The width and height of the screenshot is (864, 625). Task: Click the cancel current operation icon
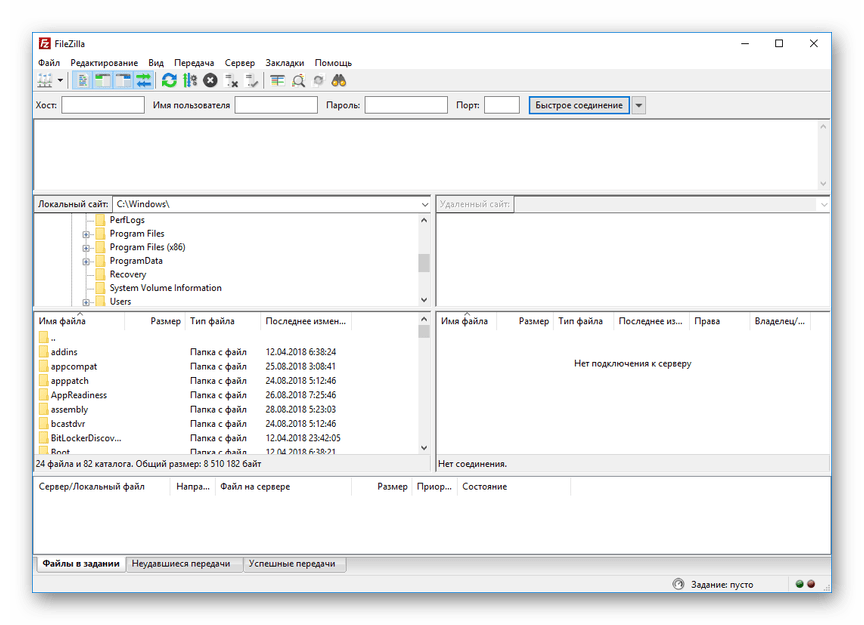(x=210, y=81)
